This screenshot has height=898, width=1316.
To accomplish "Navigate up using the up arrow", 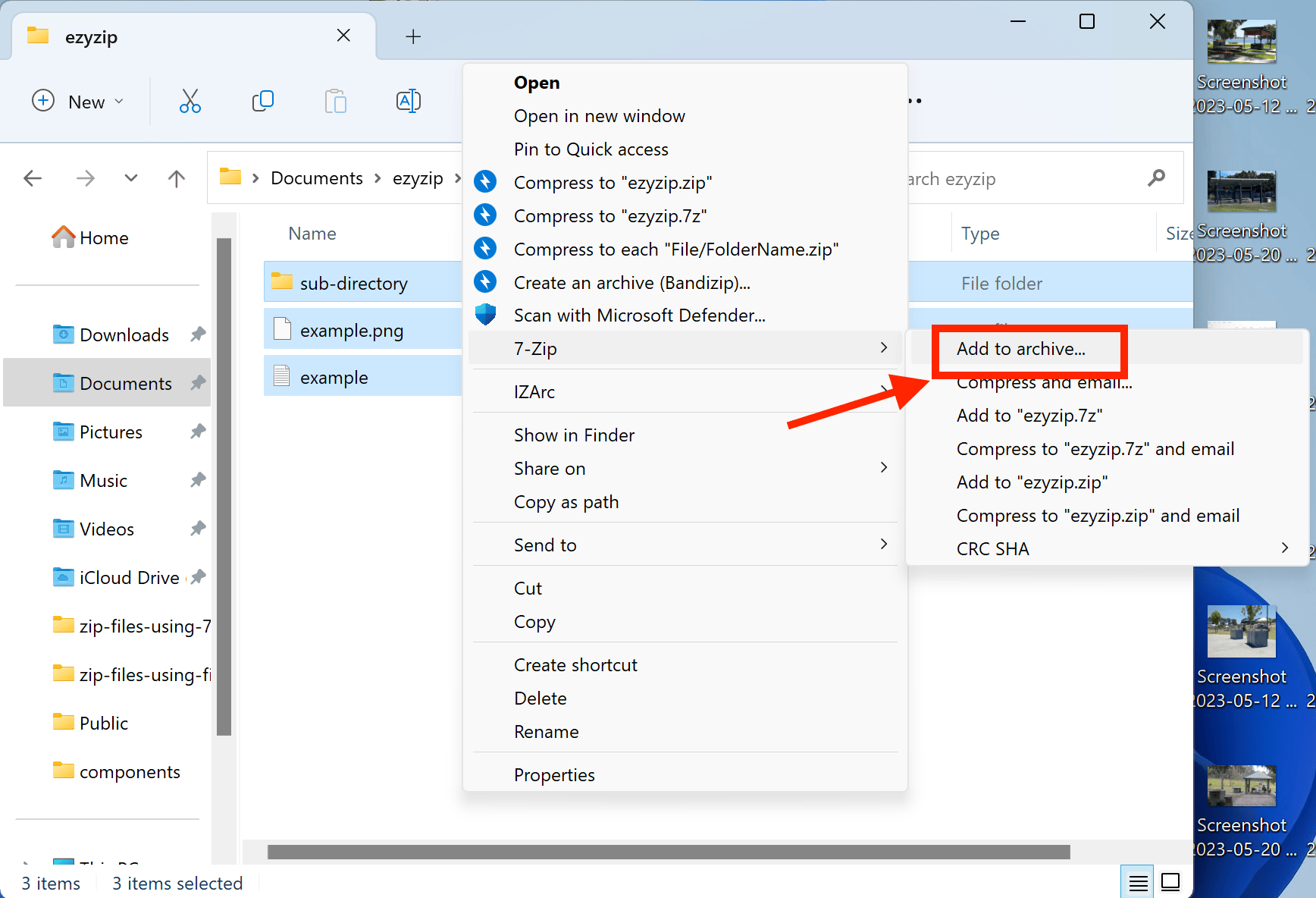I will coord(176,178).
